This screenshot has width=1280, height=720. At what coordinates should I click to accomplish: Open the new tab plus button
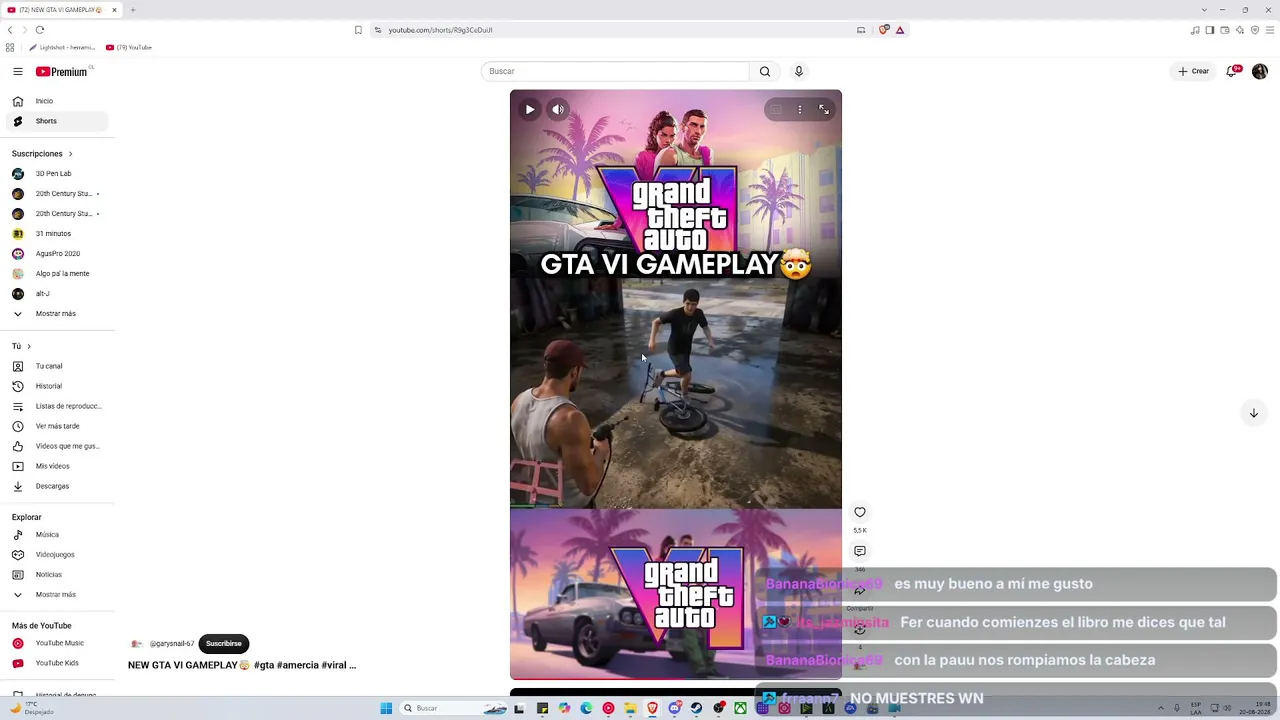pyautogui.click(x=132, y=10)
